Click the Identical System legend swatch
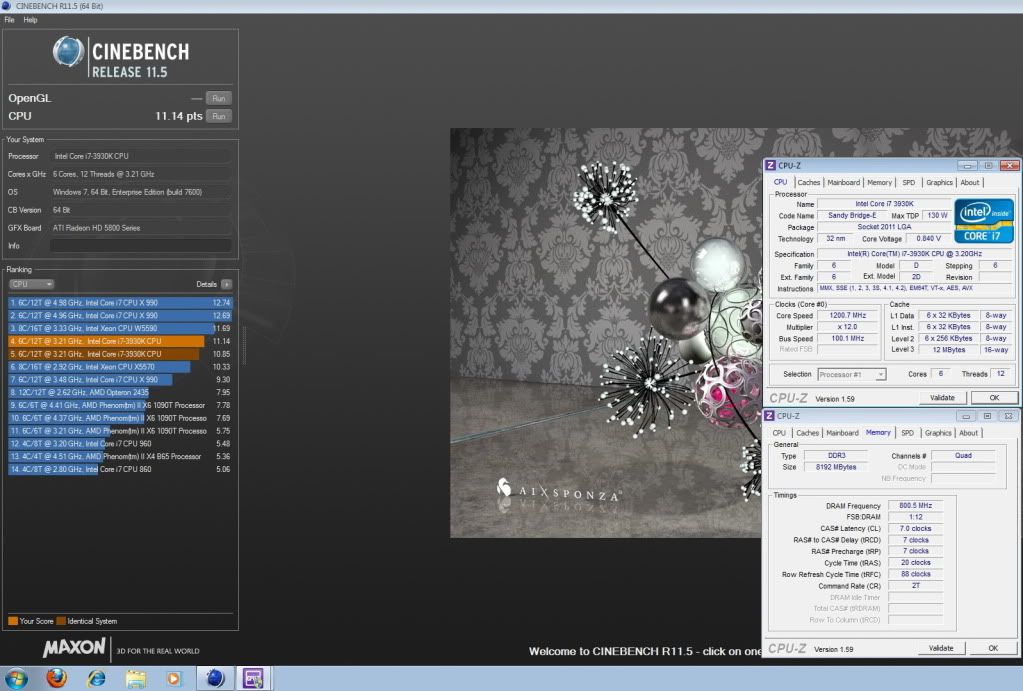Viewport: 1023px width, 691px height. [x=61, y=621]
